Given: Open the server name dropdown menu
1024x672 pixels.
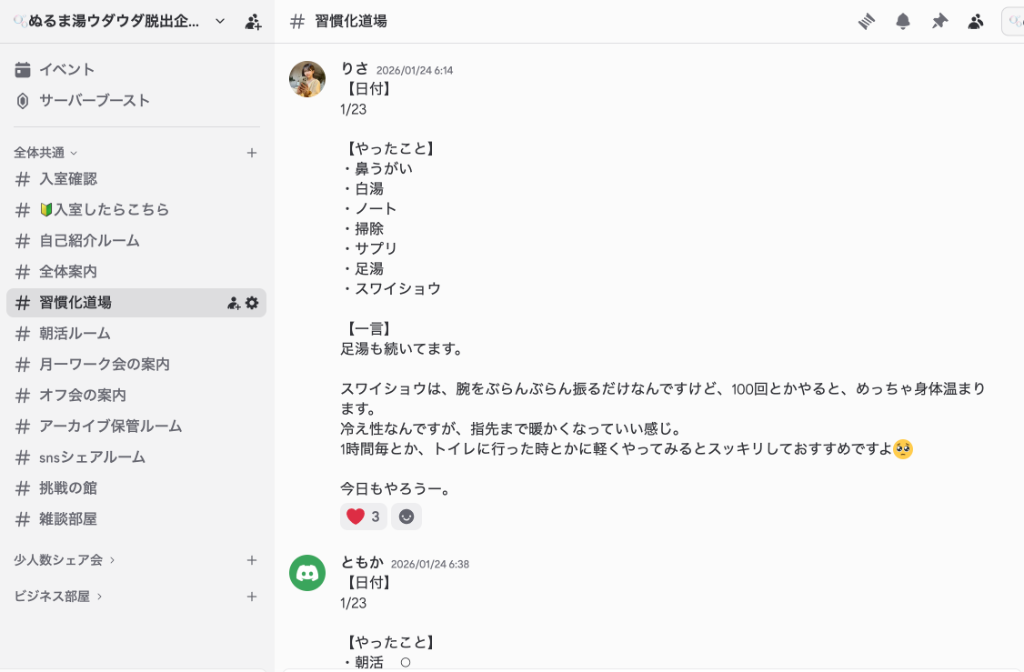Looking at the screenshot, I should (x=220, y=21).
